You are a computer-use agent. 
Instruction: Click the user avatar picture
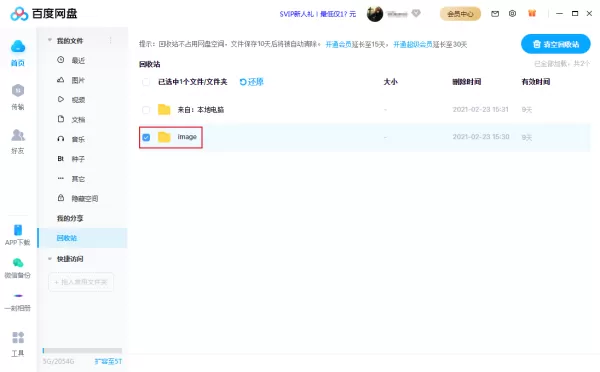[375, 14]
